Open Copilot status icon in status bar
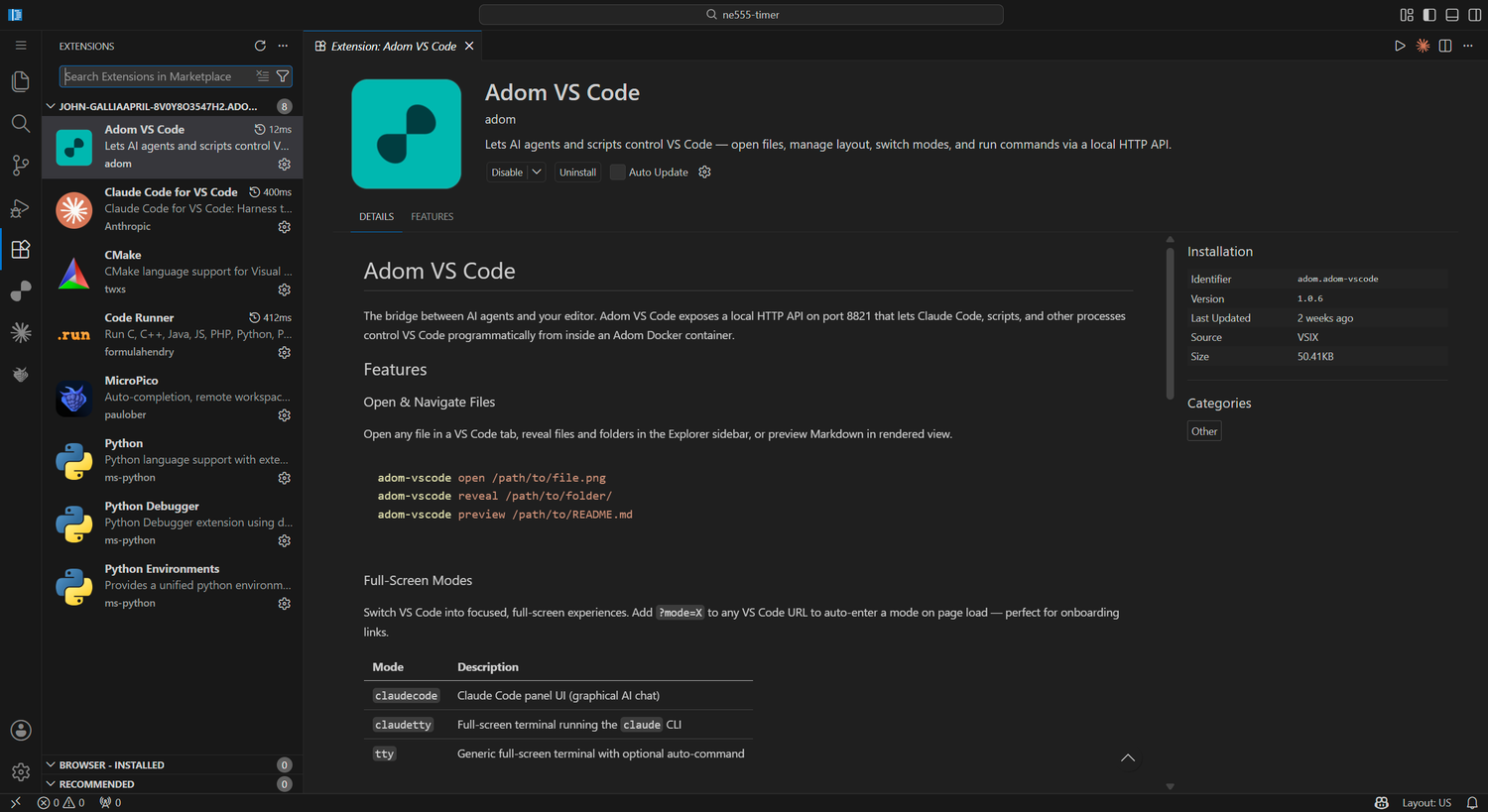Viewport: 1488px width, 812px height. [1381, 803]
